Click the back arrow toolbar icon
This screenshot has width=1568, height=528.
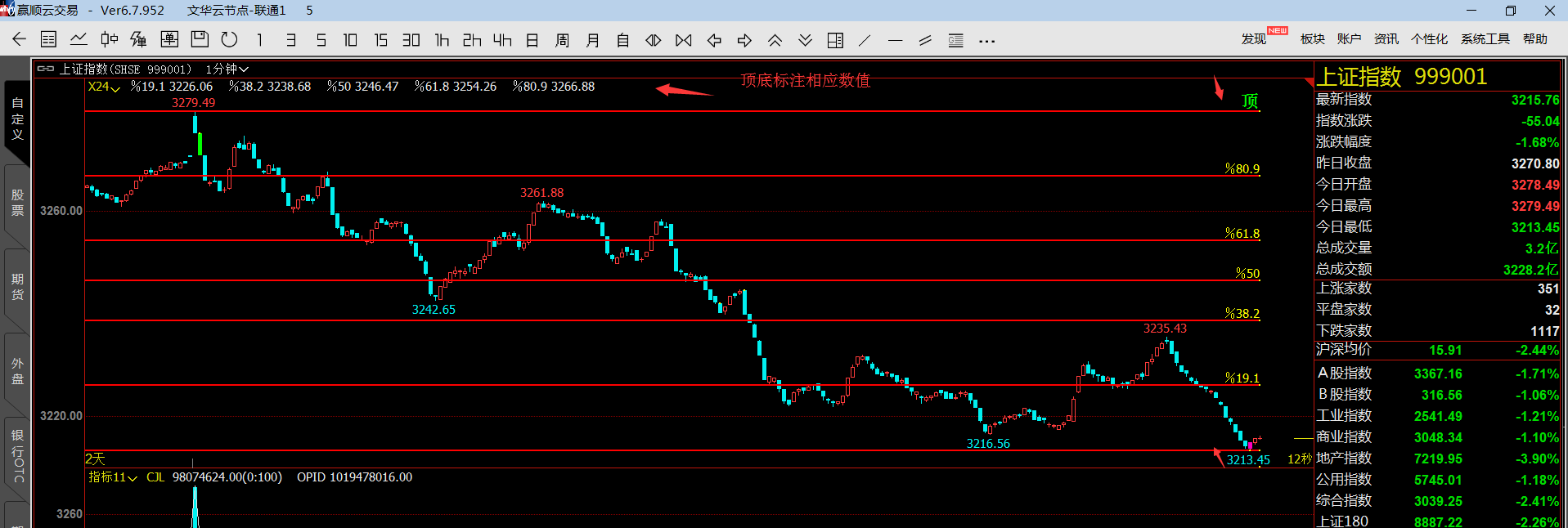pos(20,39)
